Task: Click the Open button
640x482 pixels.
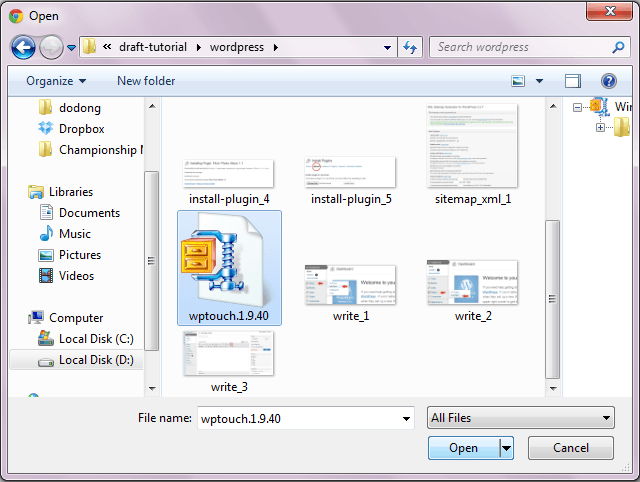Action: 464,448
